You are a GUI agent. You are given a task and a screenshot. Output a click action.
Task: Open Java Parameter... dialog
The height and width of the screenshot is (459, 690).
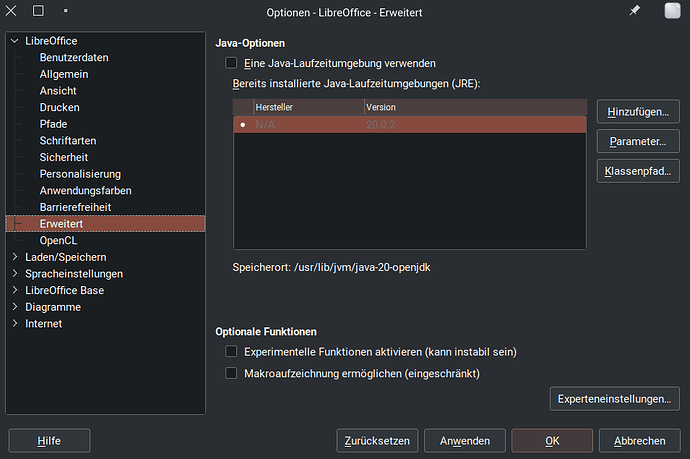[x=638, y=141]
